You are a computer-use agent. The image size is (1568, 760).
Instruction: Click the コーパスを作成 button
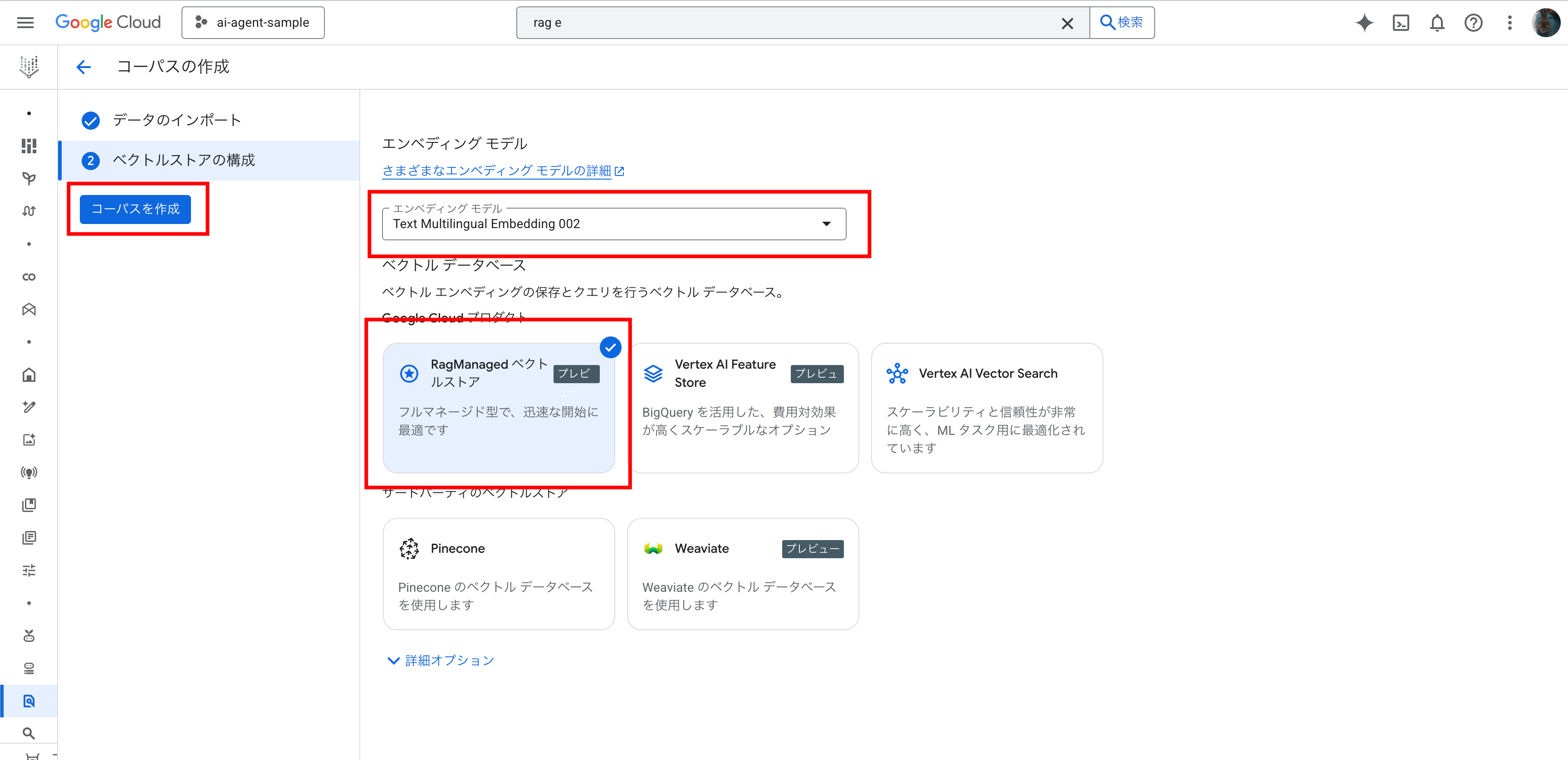coord(135,209)
